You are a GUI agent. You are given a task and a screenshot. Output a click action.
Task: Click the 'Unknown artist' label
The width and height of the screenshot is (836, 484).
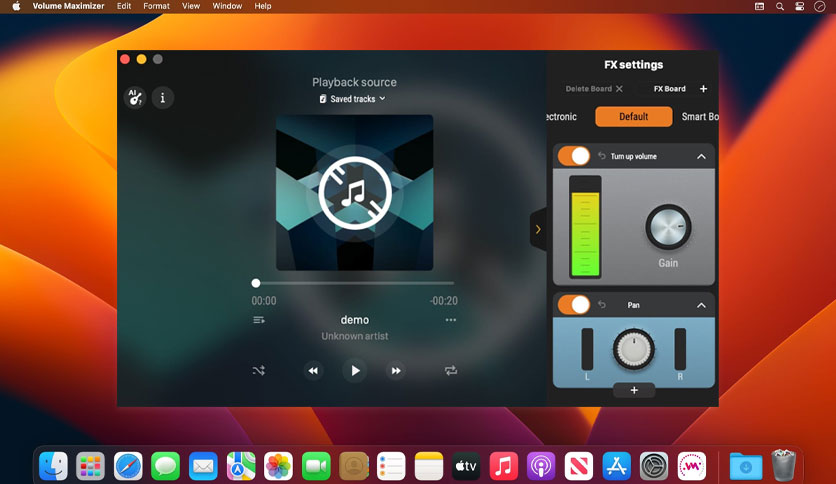pyautogui.click(x=355, y=336)
